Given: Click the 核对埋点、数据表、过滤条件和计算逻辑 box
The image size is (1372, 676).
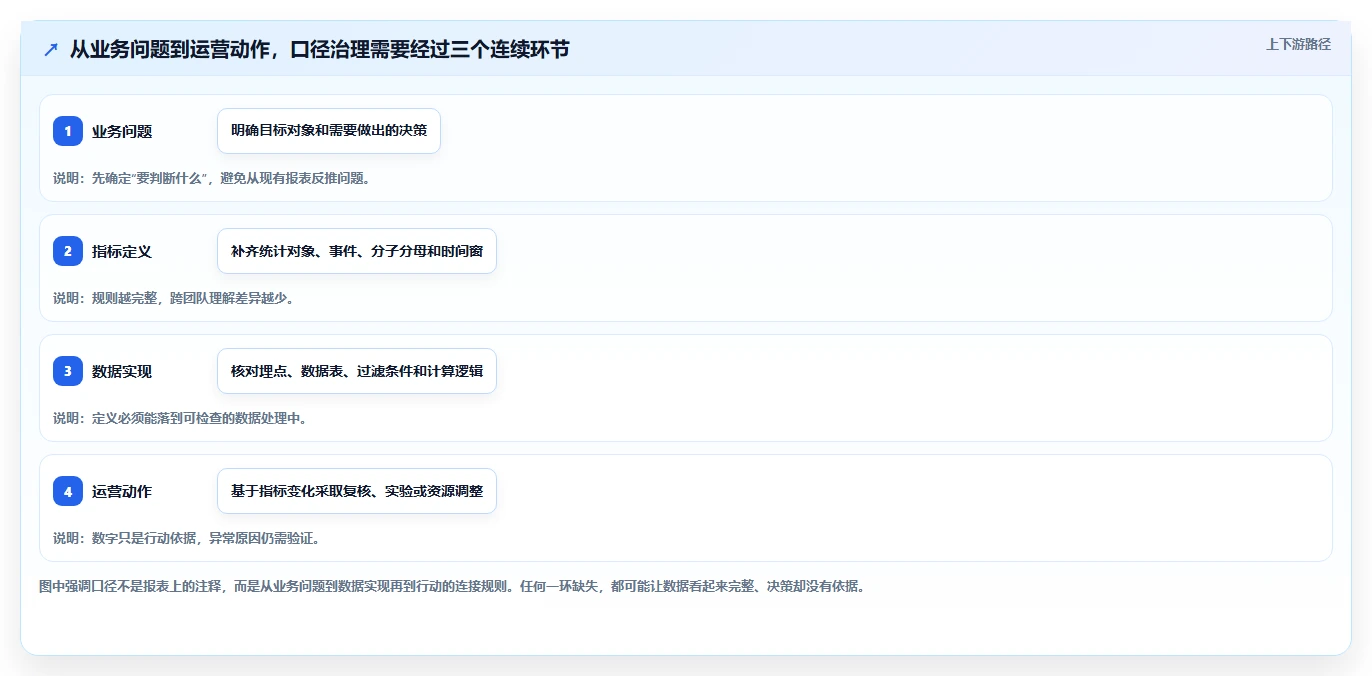Looking at the screenshot, I should (x=357, y=371).
